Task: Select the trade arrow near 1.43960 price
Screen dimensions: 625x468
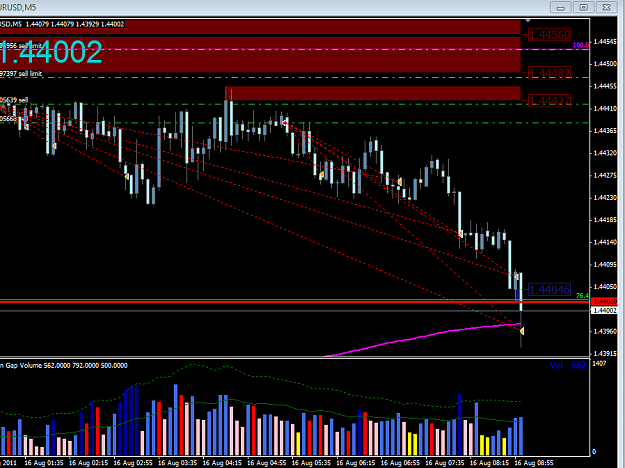Action: click(522, 331)
